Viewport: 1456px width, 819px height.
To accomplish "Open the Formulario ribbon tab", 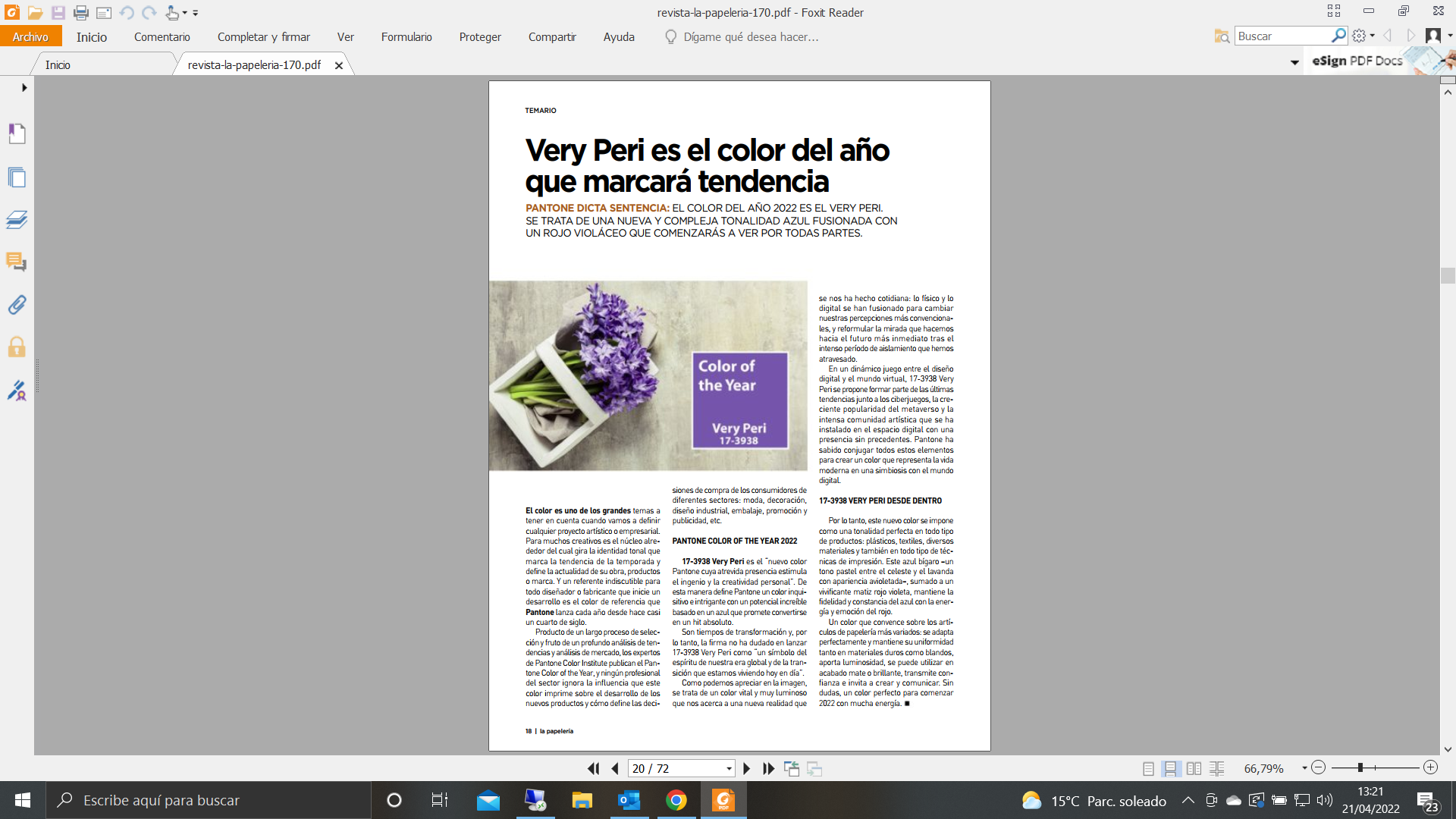I will coord(406,36).
